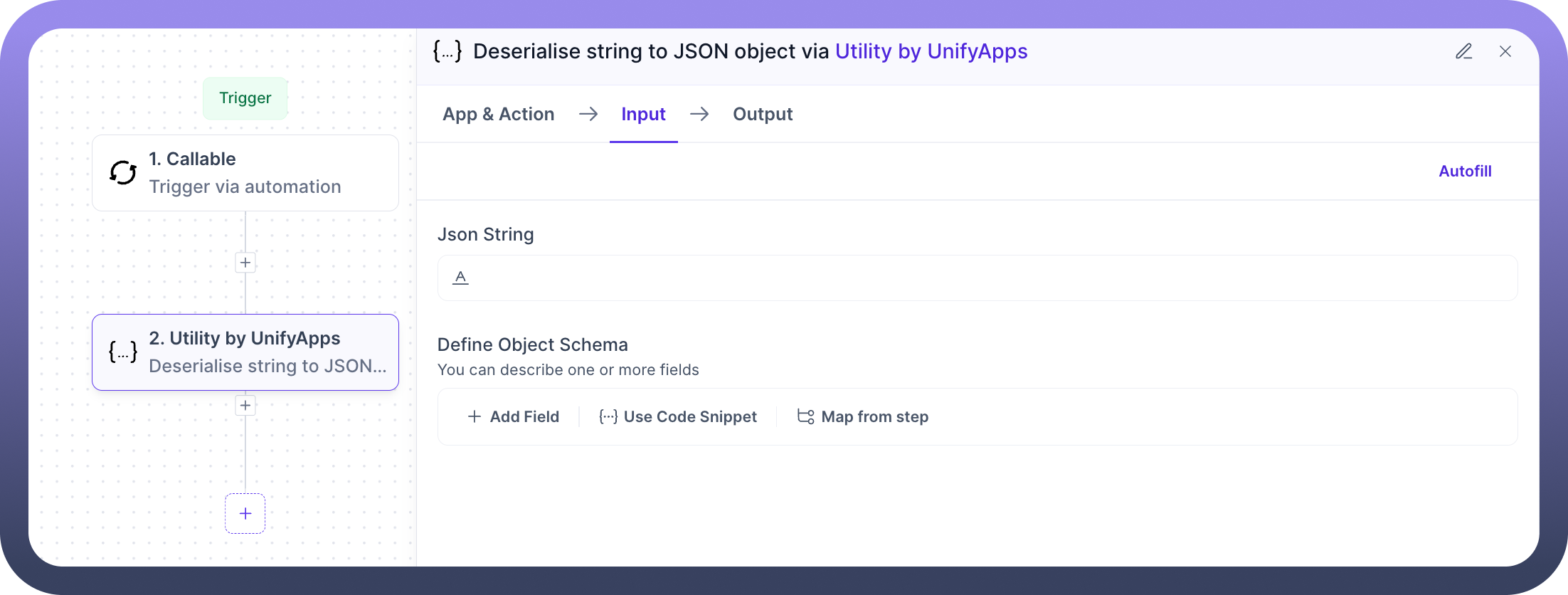Click the curly braces icon on step 2
1568x595 pixels.
[x=123, y=352]
